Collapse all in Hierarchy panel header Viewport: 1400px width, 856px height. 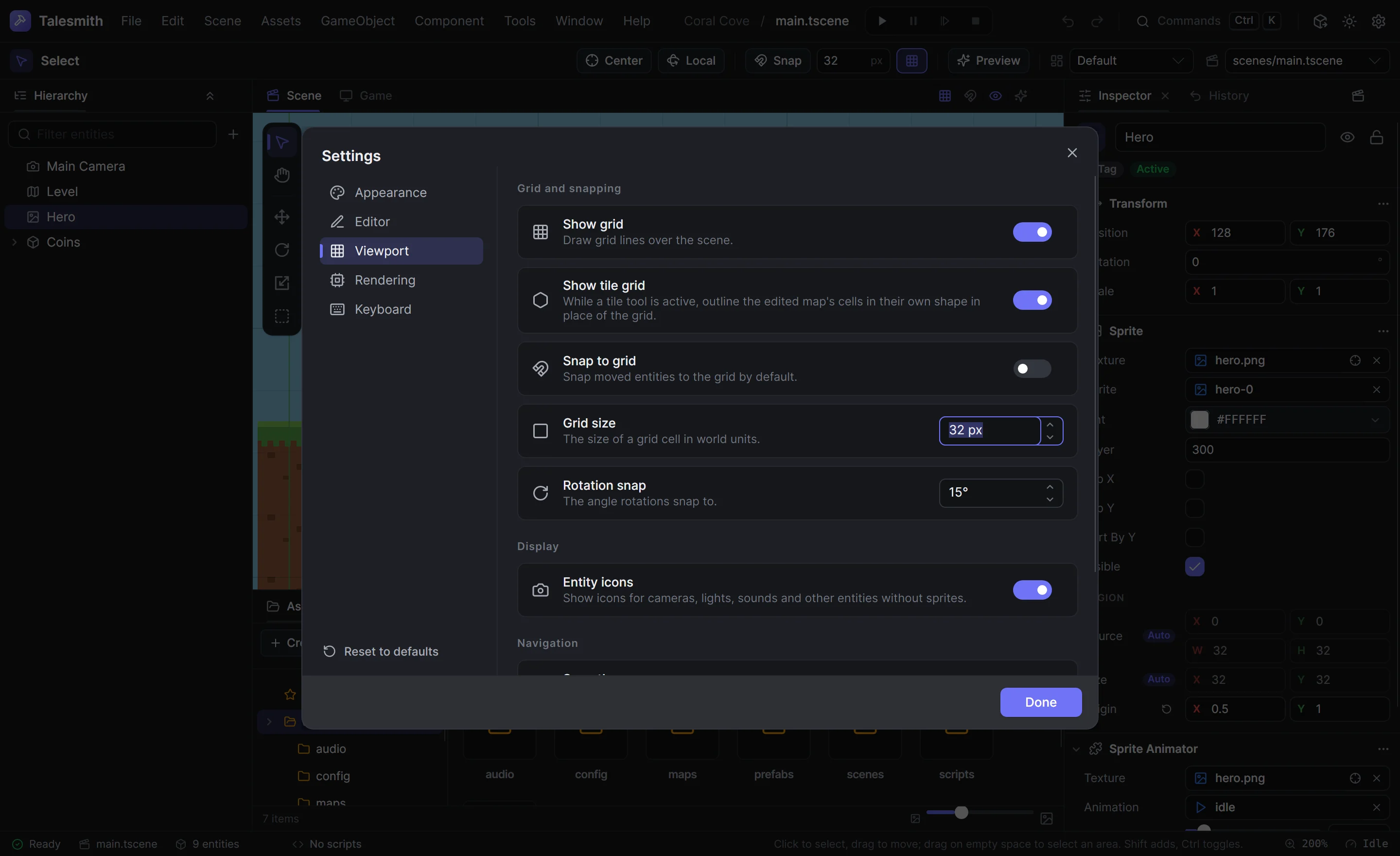[210, 95]
